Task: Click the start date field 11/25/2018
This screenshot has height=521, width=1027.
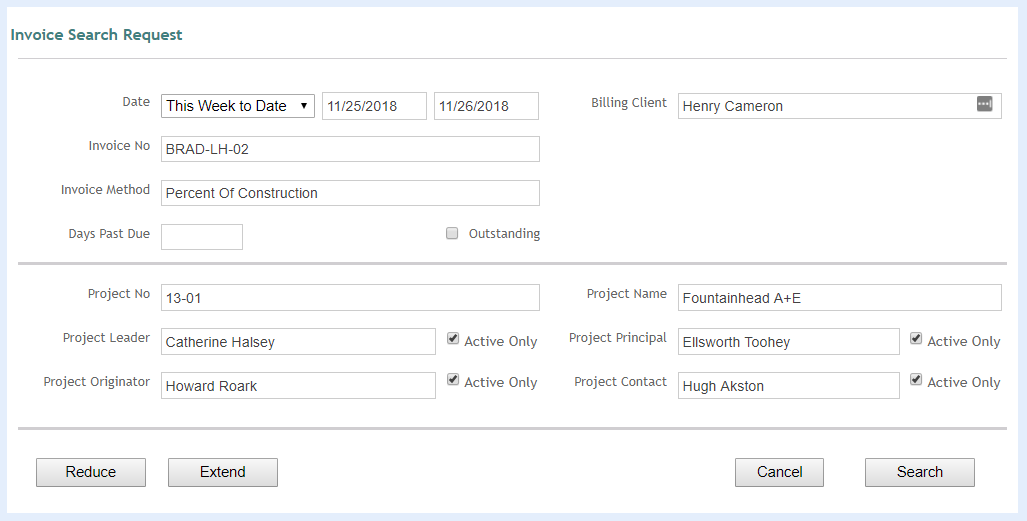Action: (374, 106)
